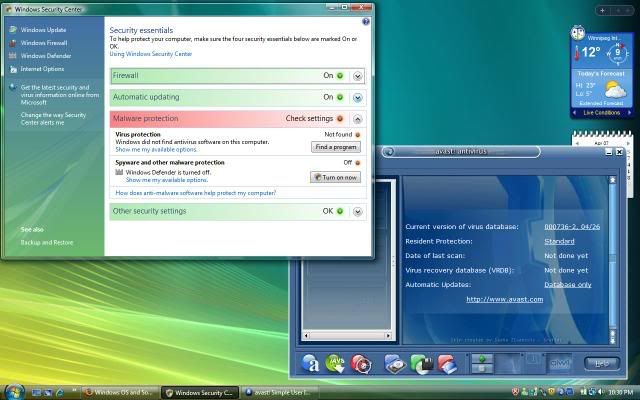Click avast local disks scan icon
The height and width of the screenshot is (400, 640).
click(394, 364)
